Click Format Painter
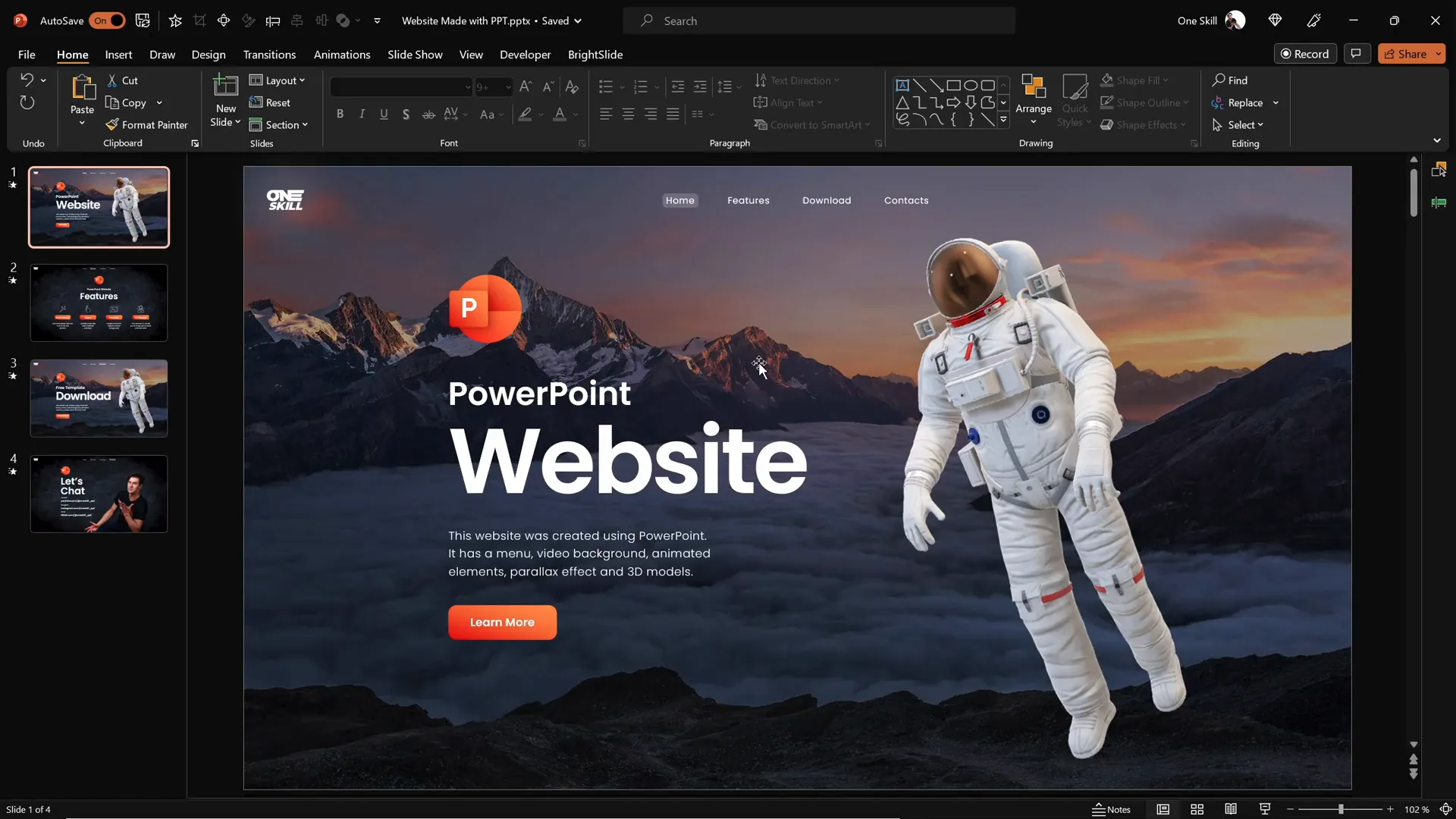Viewport: 1456px width, 819px height. pos(146,124)
